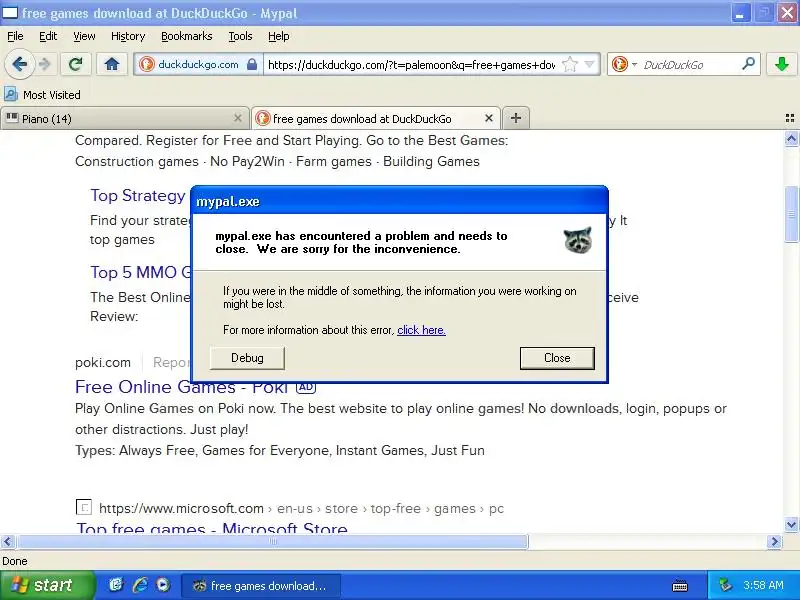Click the 3:58 AM taskbar clock

click(x=763, y=585)
